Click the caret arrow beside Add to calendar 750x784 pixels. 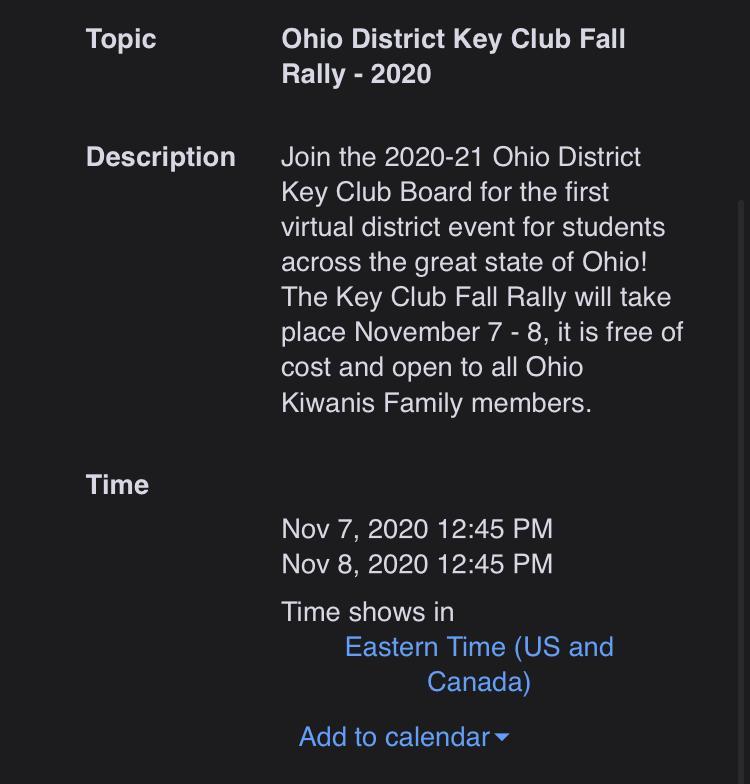502,738
